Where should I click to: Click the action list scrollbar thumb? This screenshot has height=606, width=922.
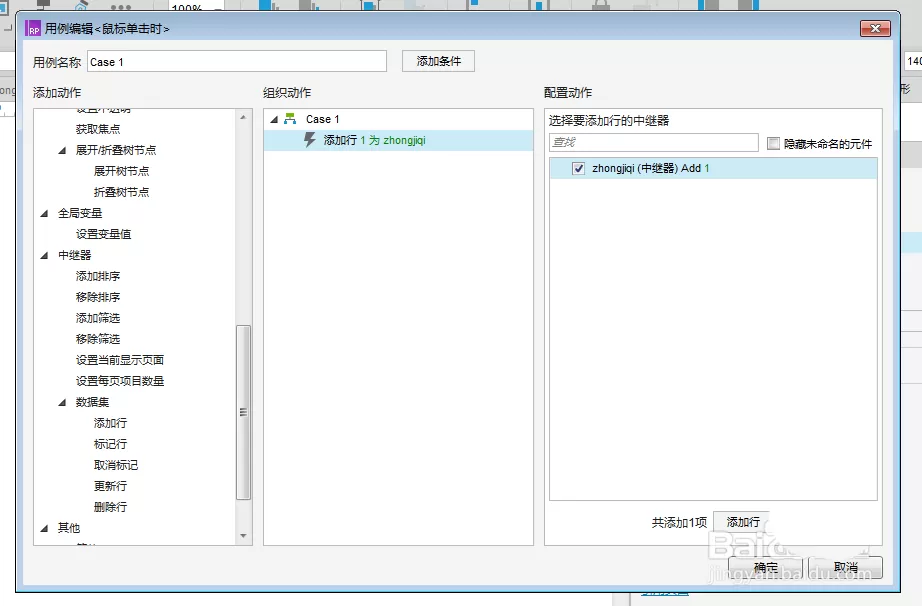(x=243, y=412)
